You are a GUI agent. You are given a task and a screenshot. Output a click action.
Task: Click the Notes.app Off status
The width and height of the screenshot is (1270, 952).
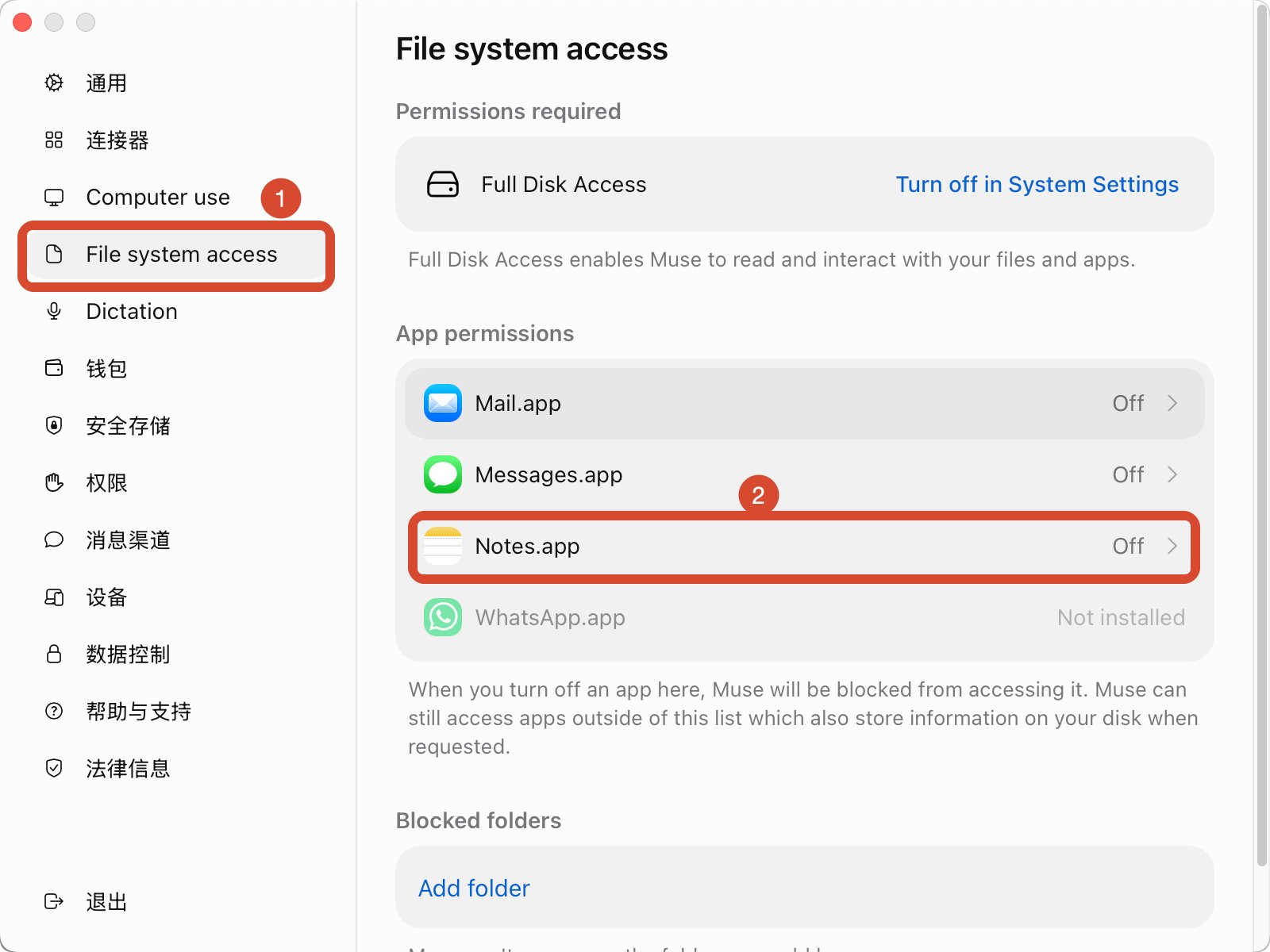coord(1128,546)
